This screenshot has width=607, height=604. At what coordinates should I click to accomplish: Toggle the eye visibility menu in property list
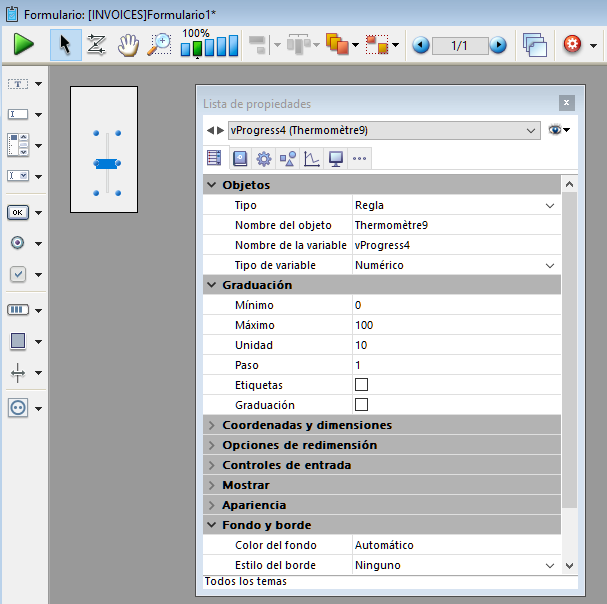pyautogui.click(x=558, y=130)
